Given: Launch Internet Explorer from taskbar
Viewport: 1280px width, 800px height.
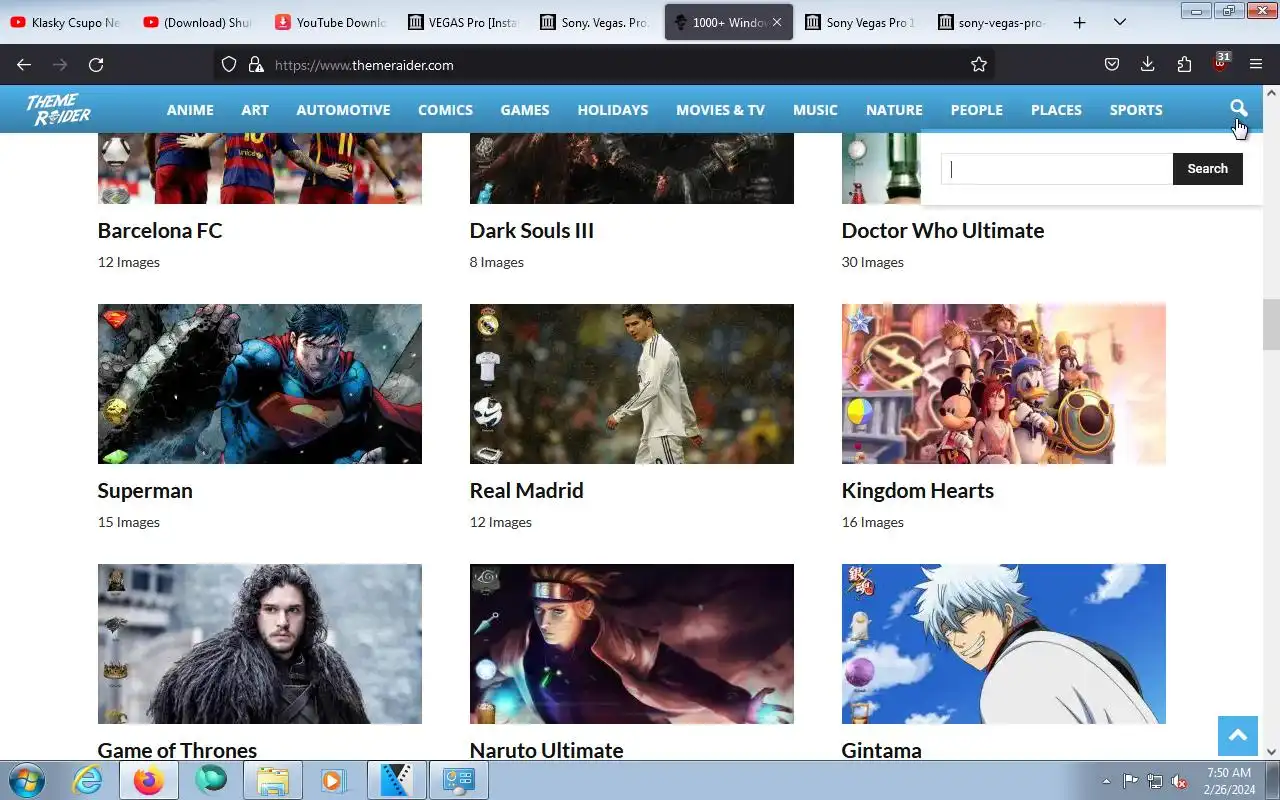Looking at the screenshot, I should [x=88, y=780].
